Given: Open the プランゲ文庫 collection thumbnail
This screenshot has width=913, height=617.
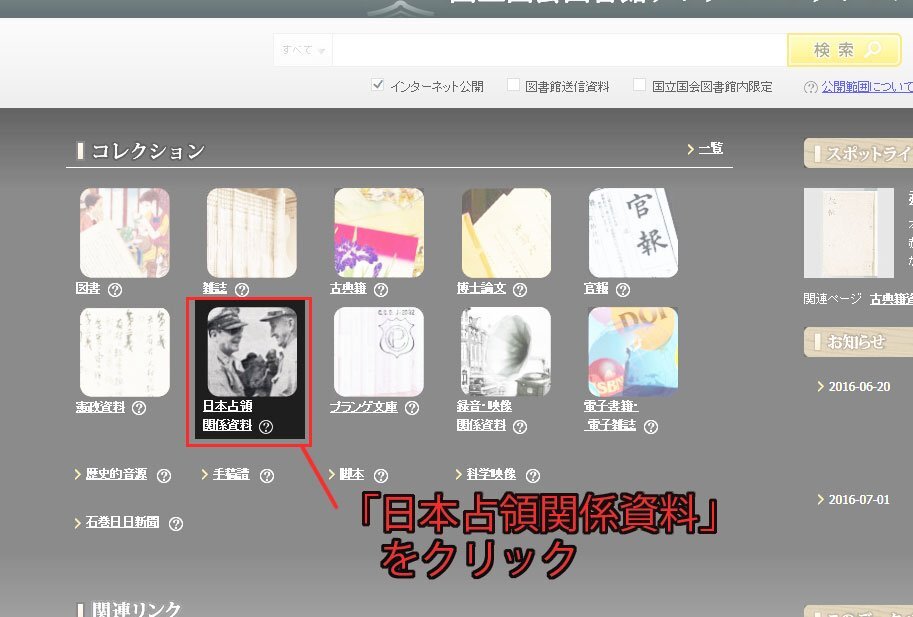Looking at the screenshot, I should [x=379, y=352].
